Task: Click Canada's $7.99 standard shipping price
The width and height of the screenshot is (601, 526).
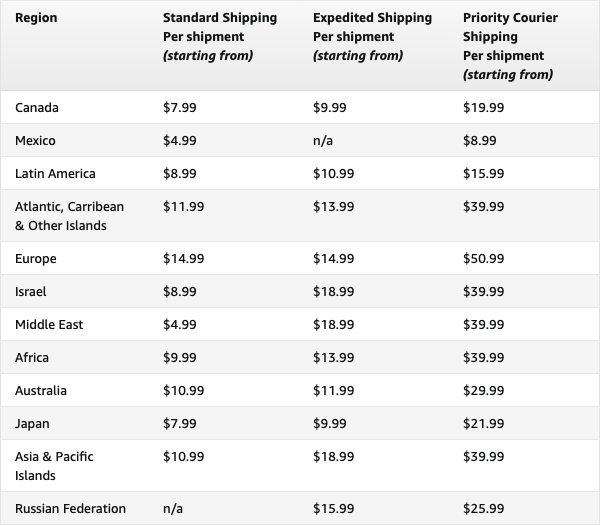Action: click(180, 107)
